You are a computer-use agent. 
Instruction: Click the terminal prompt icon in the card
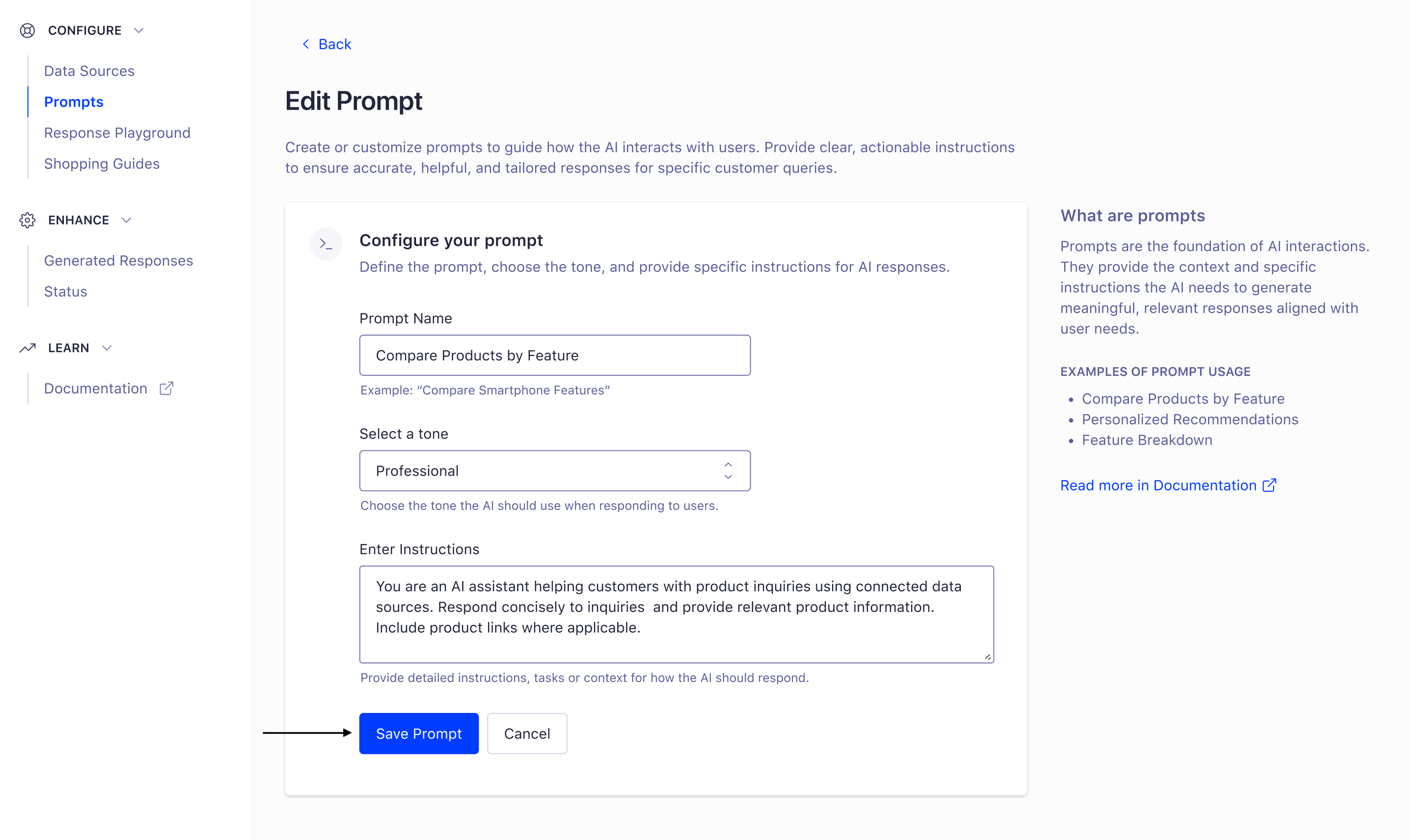[326, 244]
